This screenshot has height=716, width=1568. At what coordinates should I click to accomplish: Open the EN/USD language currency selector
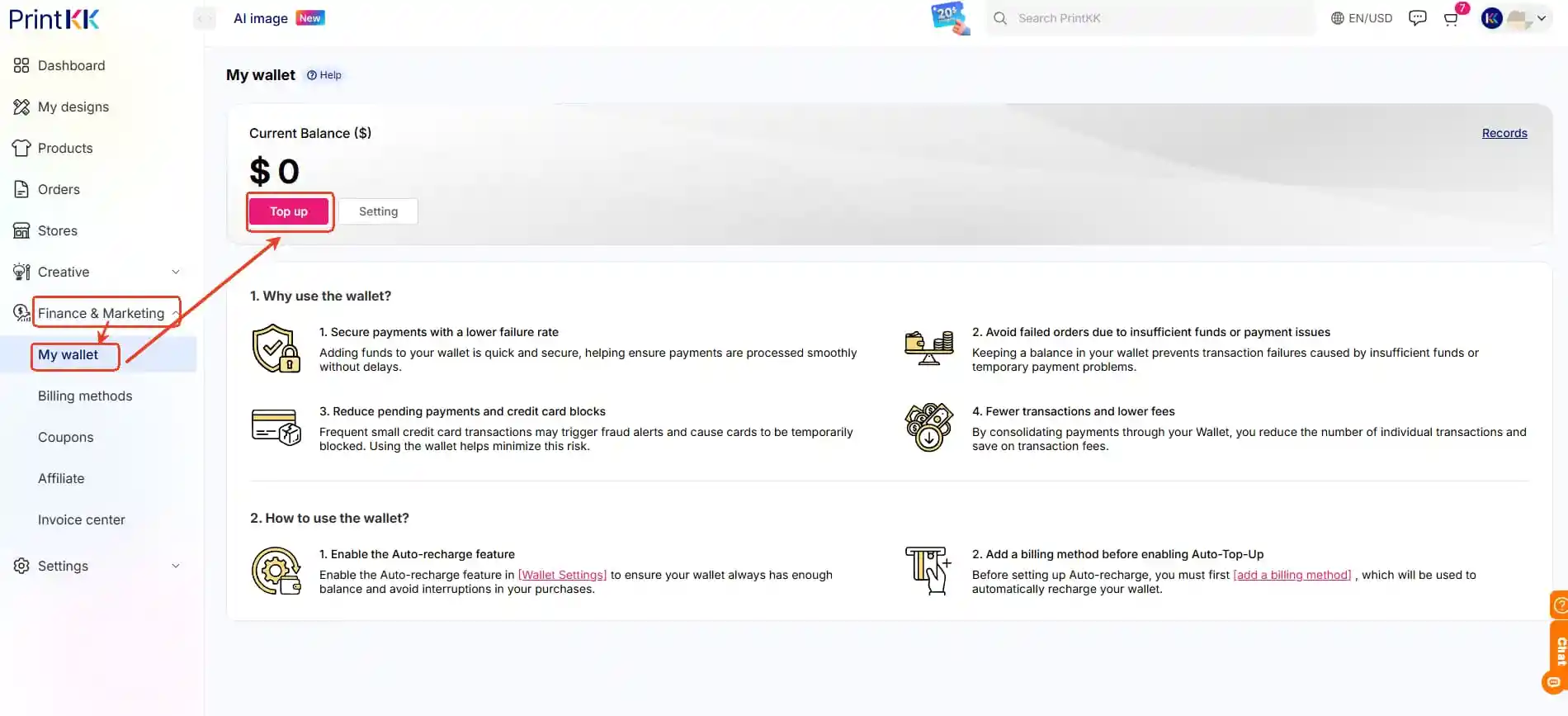click(x=1362, y=18)
